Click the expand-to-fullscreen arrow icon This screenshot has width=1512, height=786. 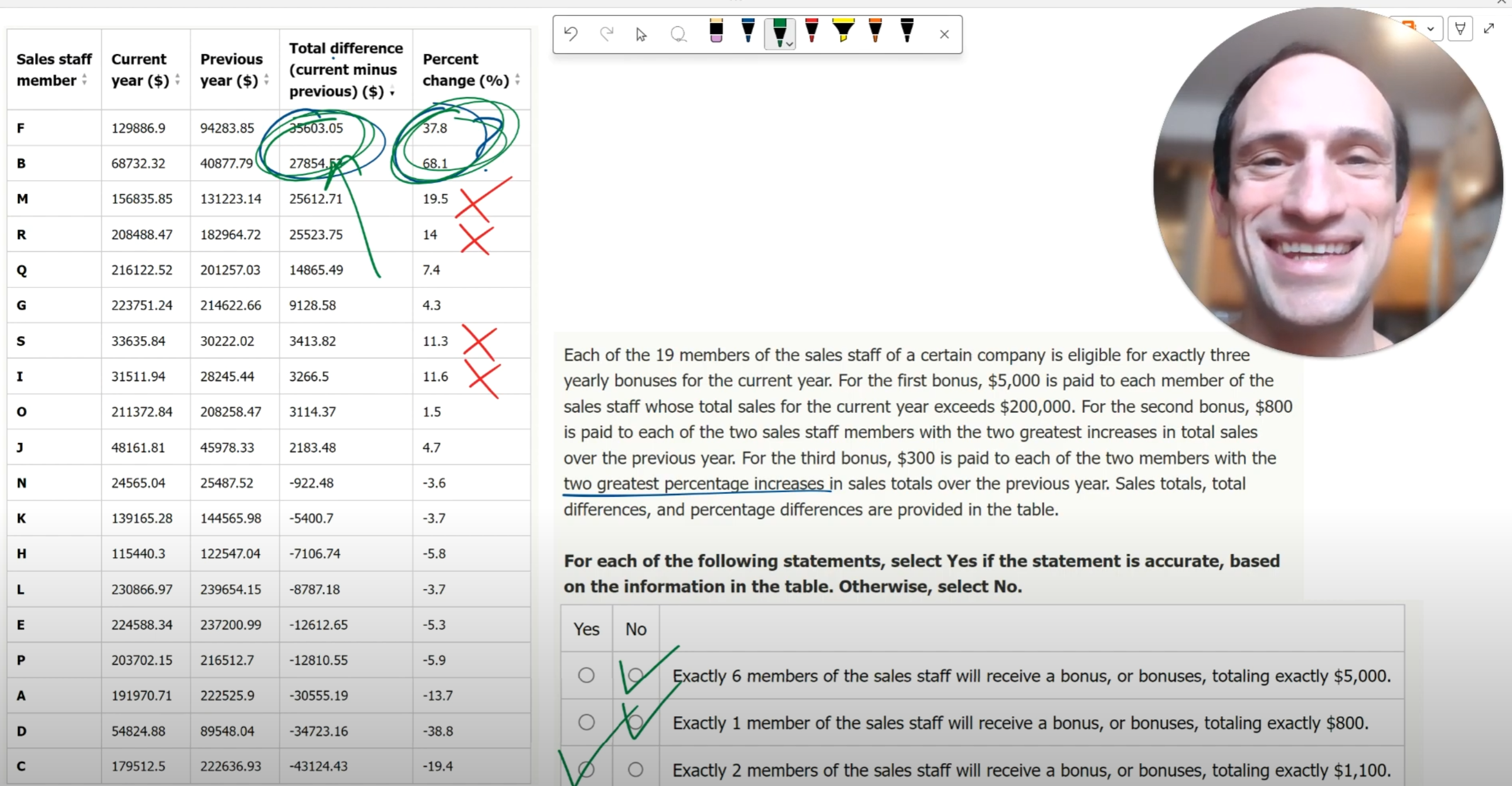point(1489,28)
